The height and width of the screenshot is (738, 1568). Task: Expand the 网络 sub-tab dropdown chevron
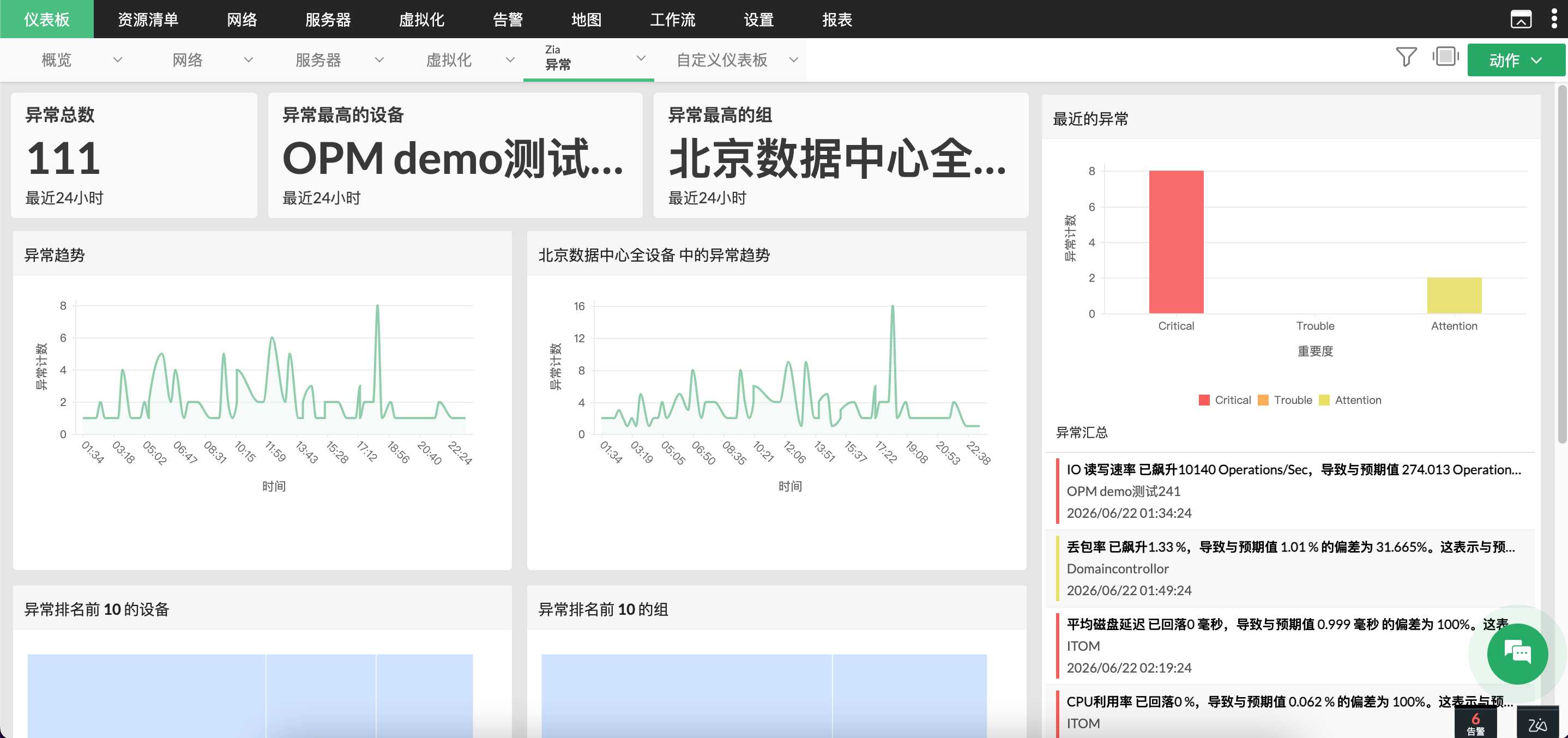(249, 59)
